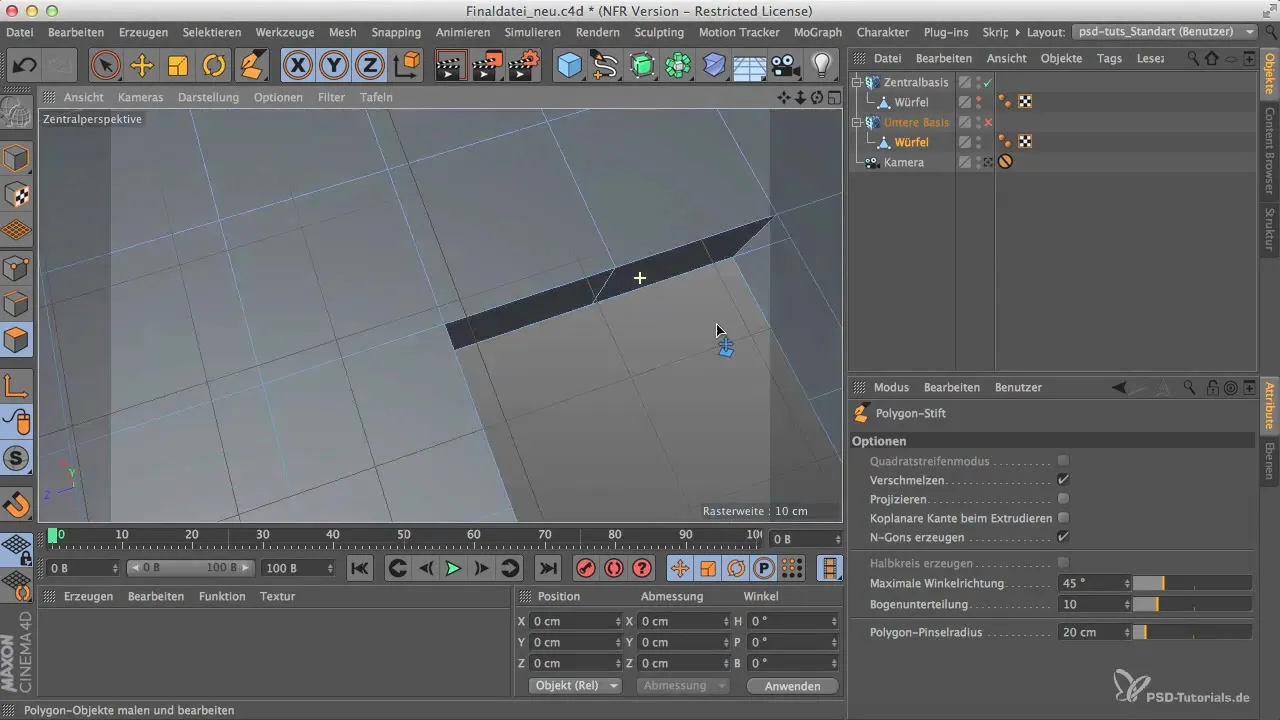Screen dimensions: 1280x720
Task: Click the Position X 0 cm field
Action: click(574, 621)
